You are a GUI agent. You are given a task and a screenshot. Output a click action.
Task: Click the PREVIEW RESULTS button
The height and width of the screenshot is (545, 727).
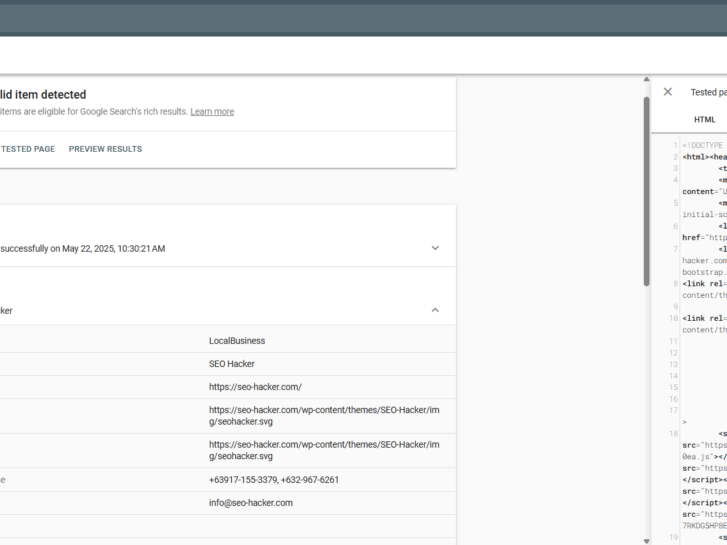[x=105, y=149]
